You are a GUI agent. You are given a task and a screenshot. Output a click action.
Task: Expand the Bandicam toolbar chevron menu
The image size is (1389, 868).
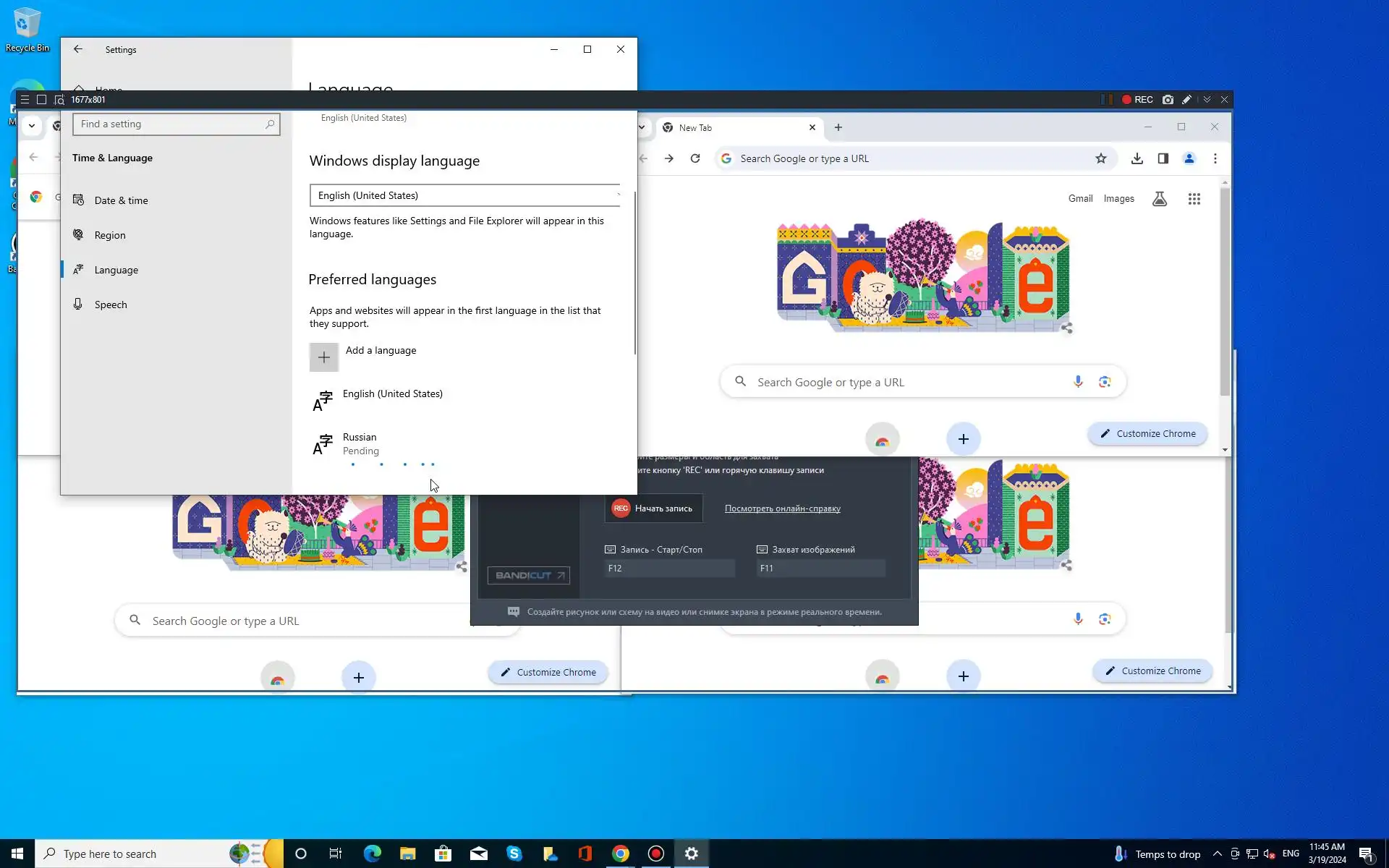point(1206,100)
